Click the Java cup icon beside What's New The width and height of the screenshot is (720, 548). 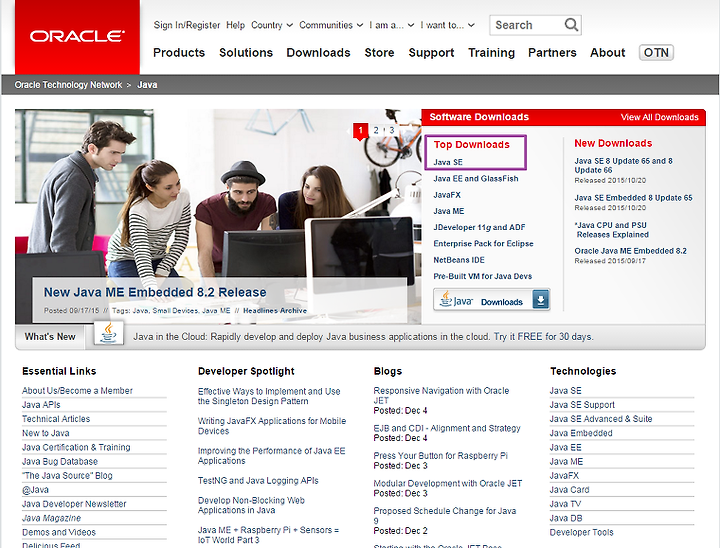[x=108, y=333]
